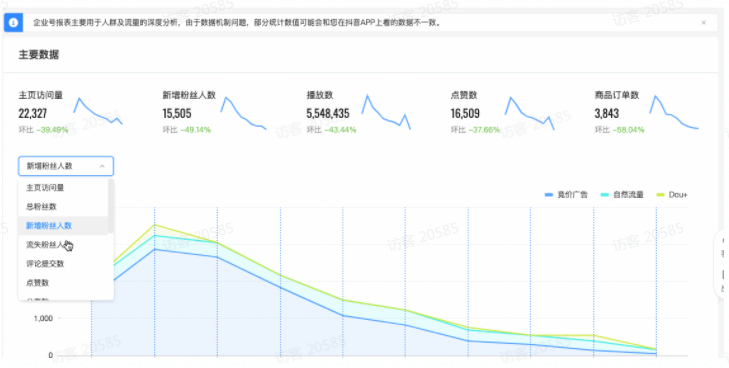This screenshot has width=729, height=368.
Task: Click the 新增粉丝人数 value 15,505
Action: coord(177,113)
